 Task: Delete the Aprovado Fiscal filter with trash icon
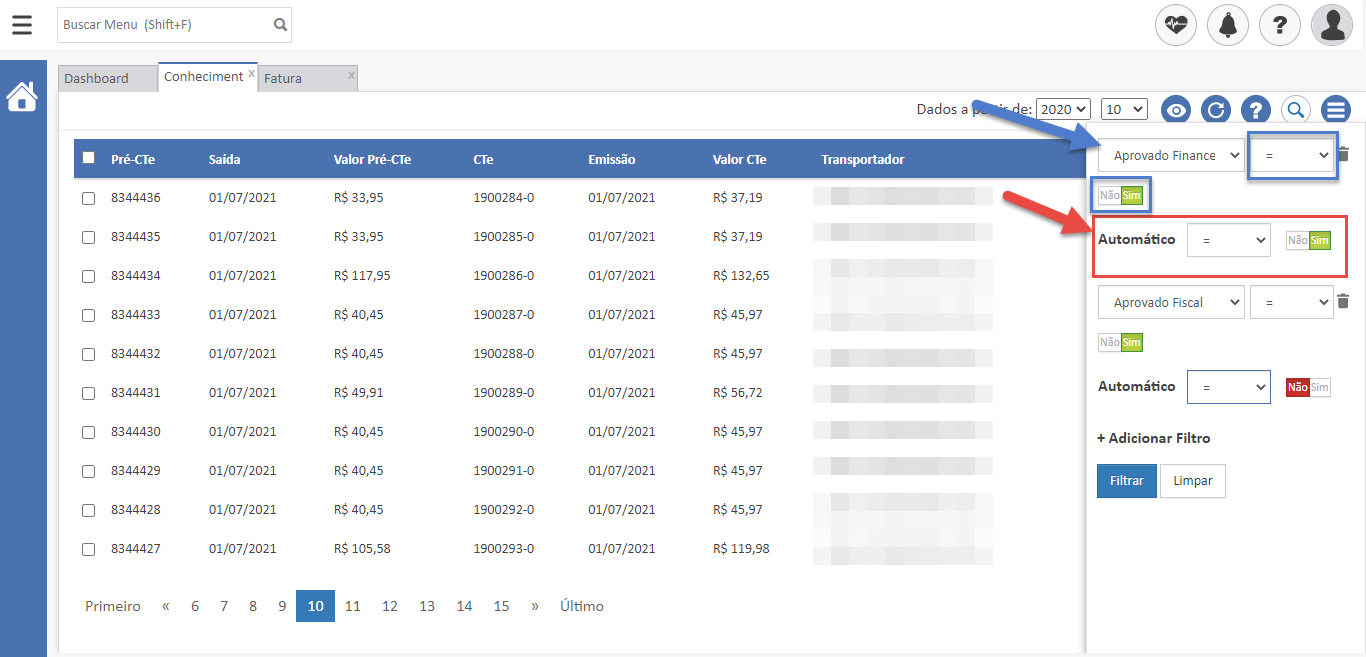[1343, 302]
